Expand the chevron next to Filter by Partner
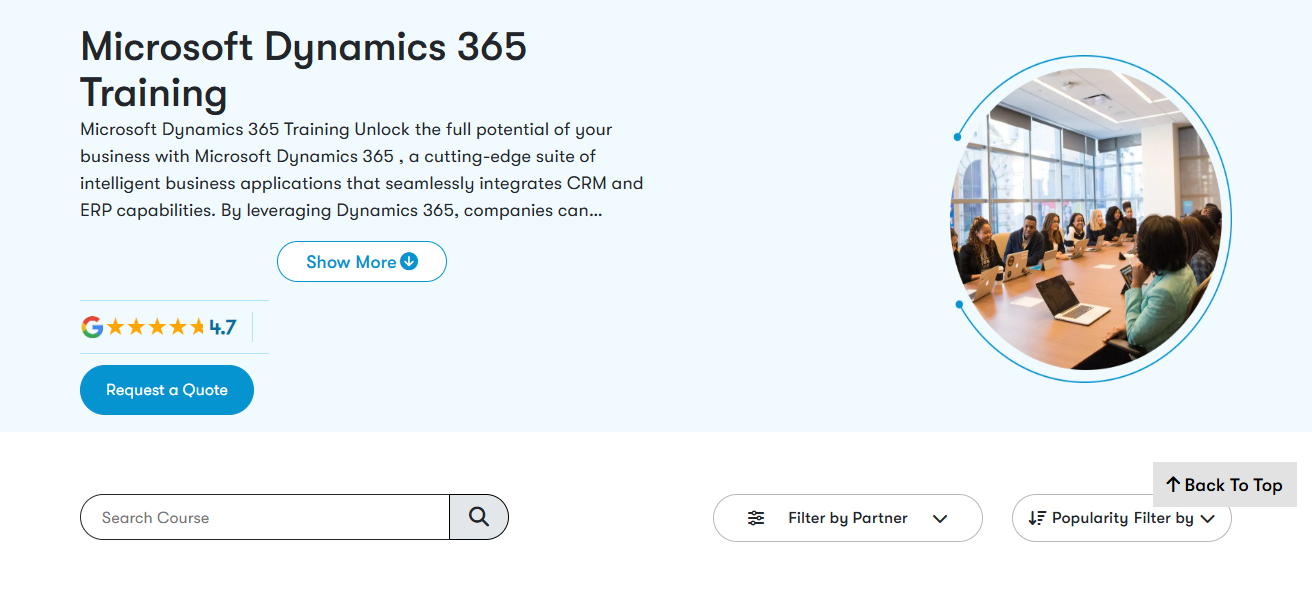The image size is (1312, 600). click(940, 518)
